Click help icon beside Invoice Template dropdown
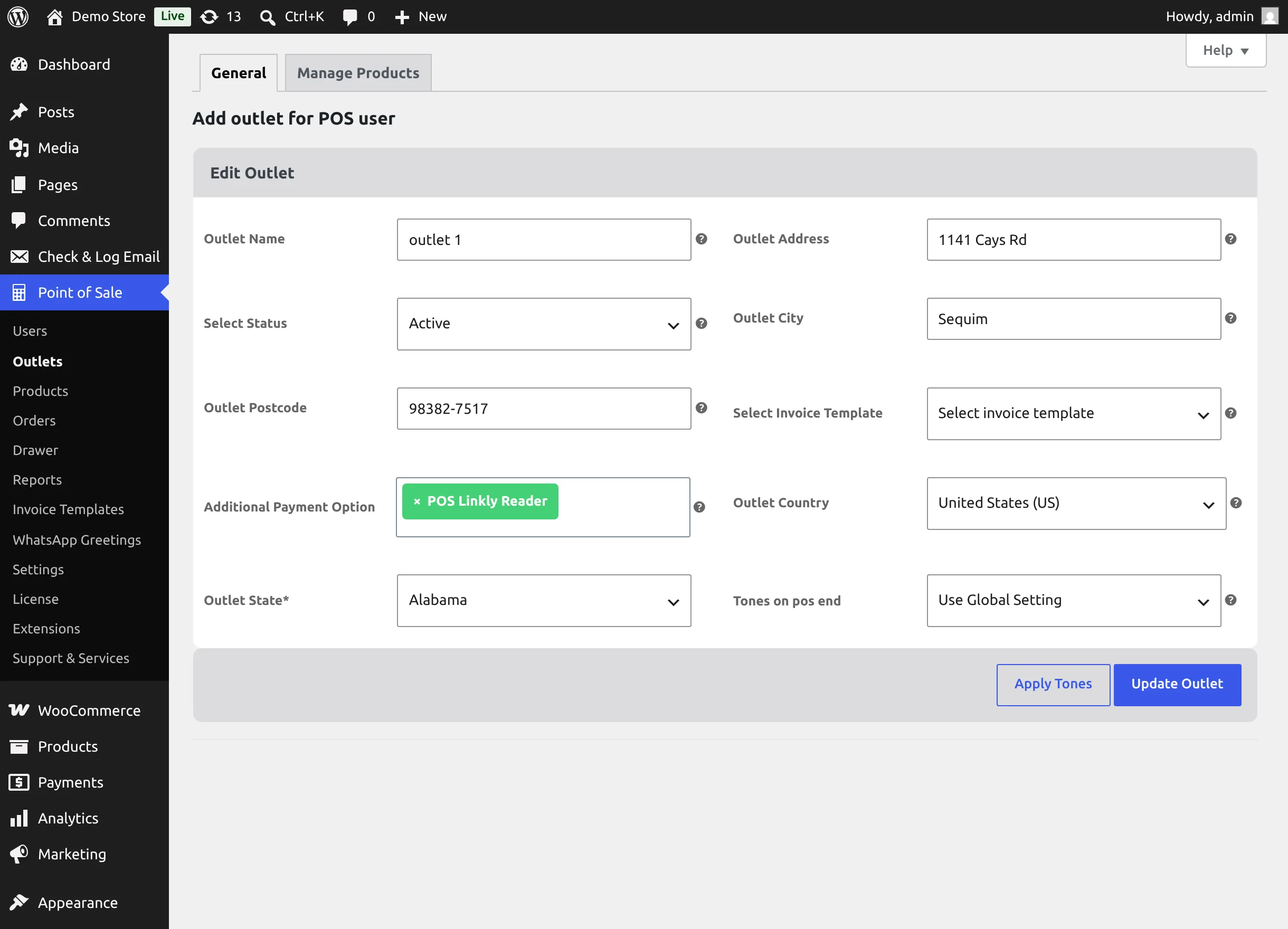Screen dimensions: 1288x929 [1230, 413]
